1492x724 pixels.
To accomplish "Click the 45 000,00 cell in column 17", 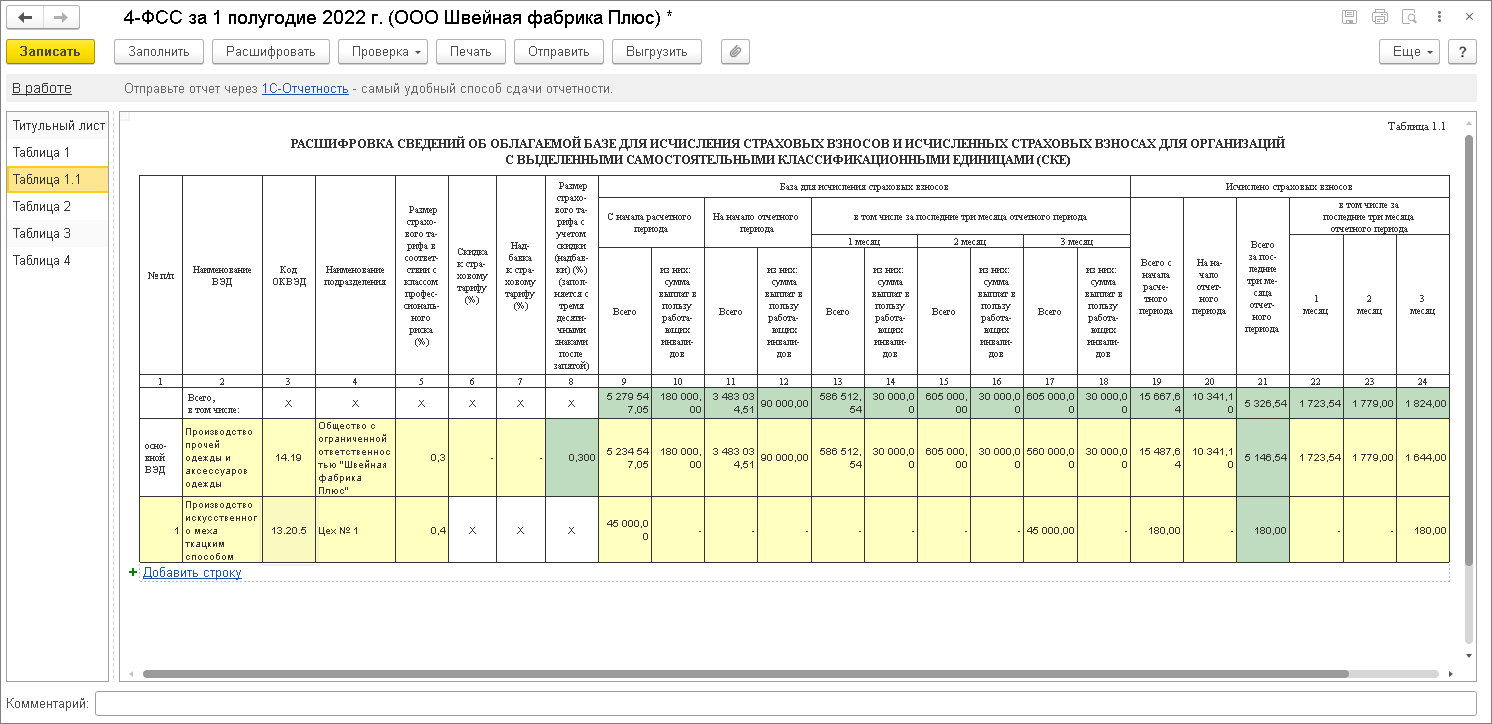I will point(1050,530).
